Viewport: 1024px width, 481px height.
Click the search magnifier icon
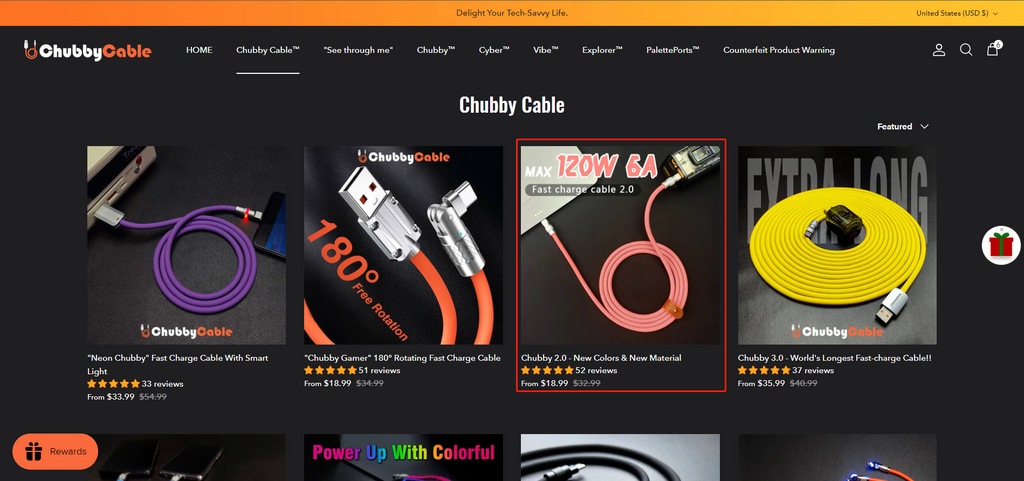point(966,50)
